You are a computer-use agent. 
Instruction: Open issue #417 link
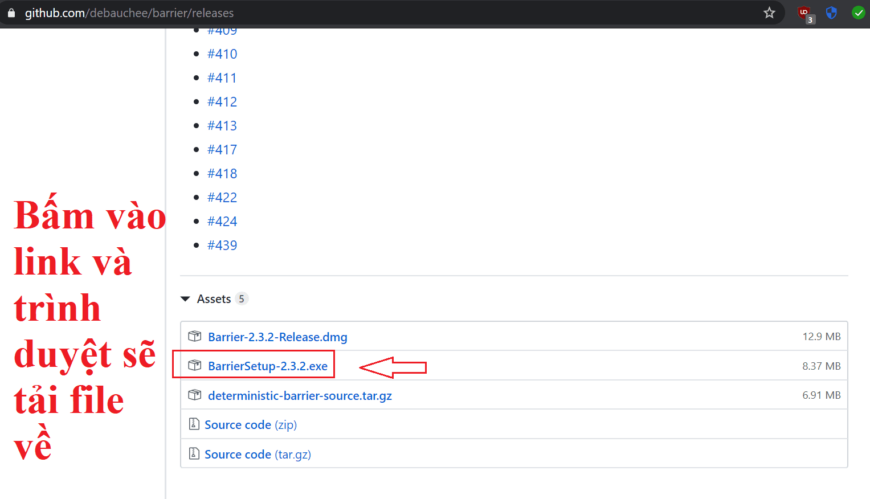pyautogui.click(x=222, y=150)
